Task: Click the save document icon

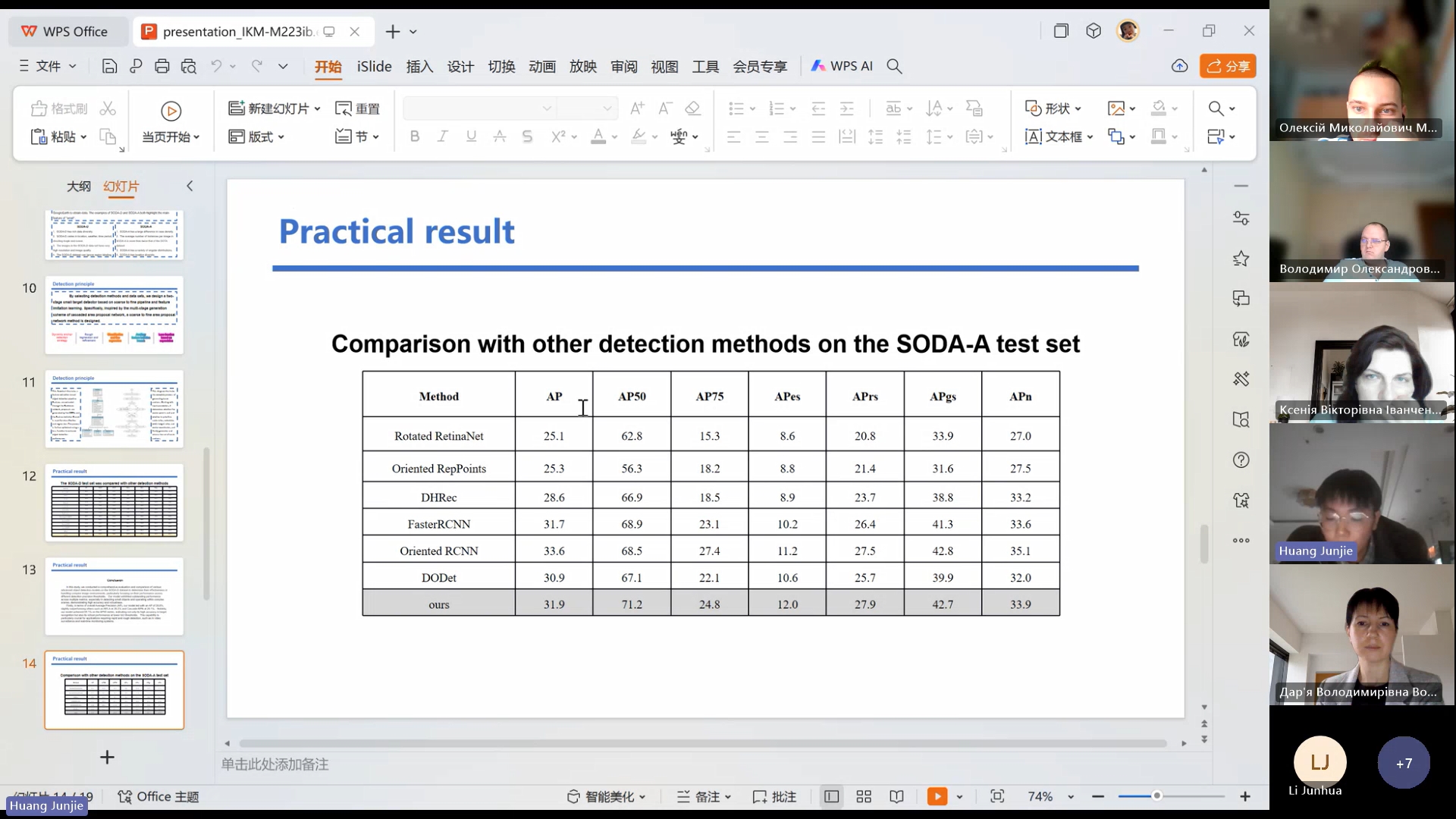Action: pyautogui.click(x=109, y=67)
